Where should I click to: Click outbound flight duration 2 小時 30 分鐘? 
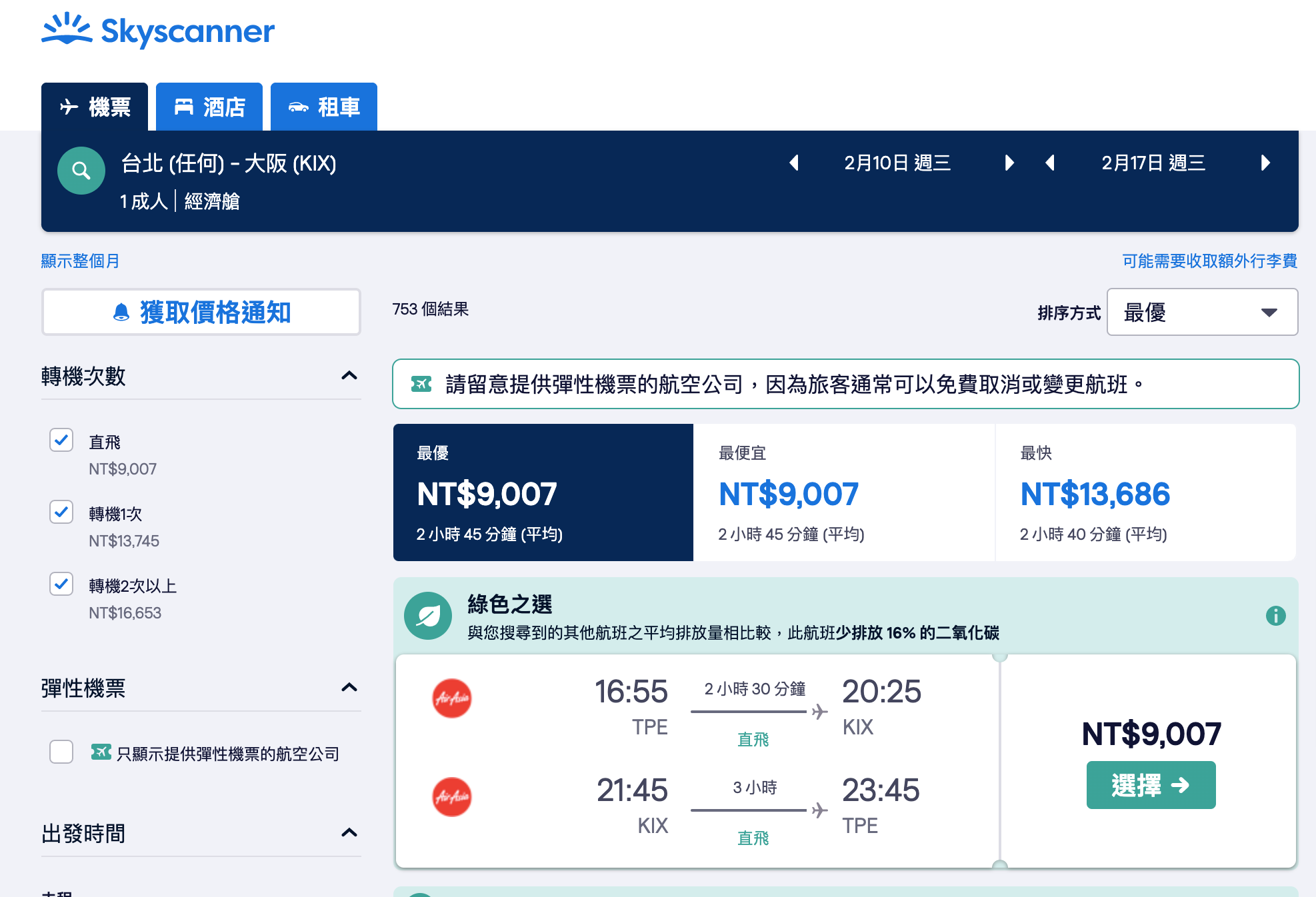(755, 689)
